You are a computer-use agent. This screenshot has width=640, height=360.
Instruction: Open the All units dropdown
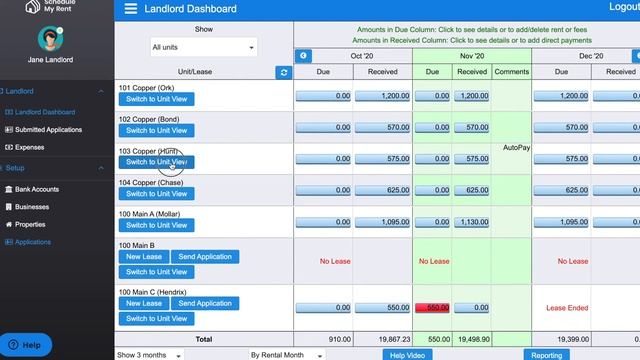coord(203,47)
